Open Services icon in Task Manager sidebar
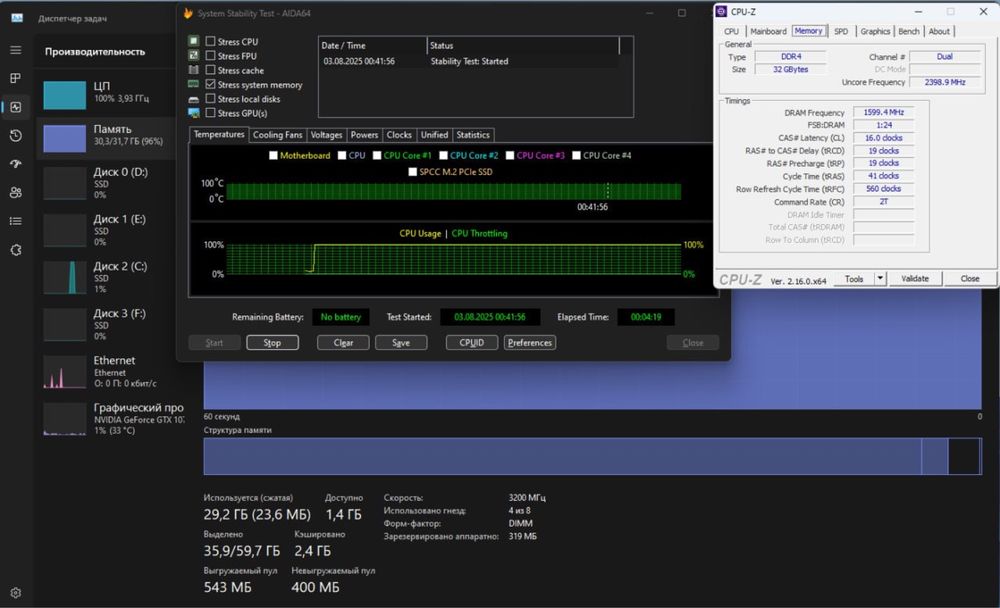Viewport: 1000px width, 608px height. pyautogui.click(x=16, y=249)
